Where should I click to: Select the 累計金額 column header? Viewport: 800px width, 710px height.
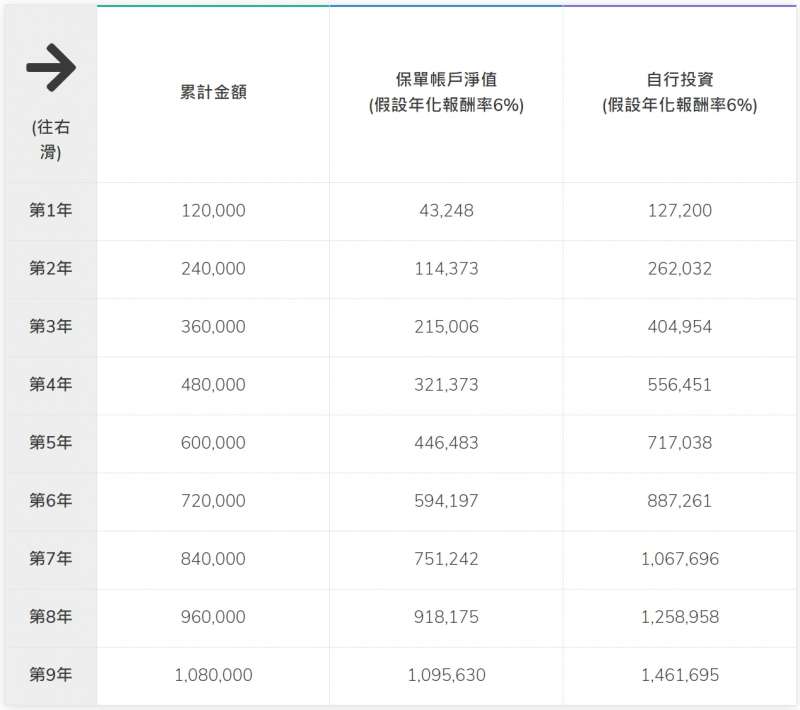[x=213, y=92]
